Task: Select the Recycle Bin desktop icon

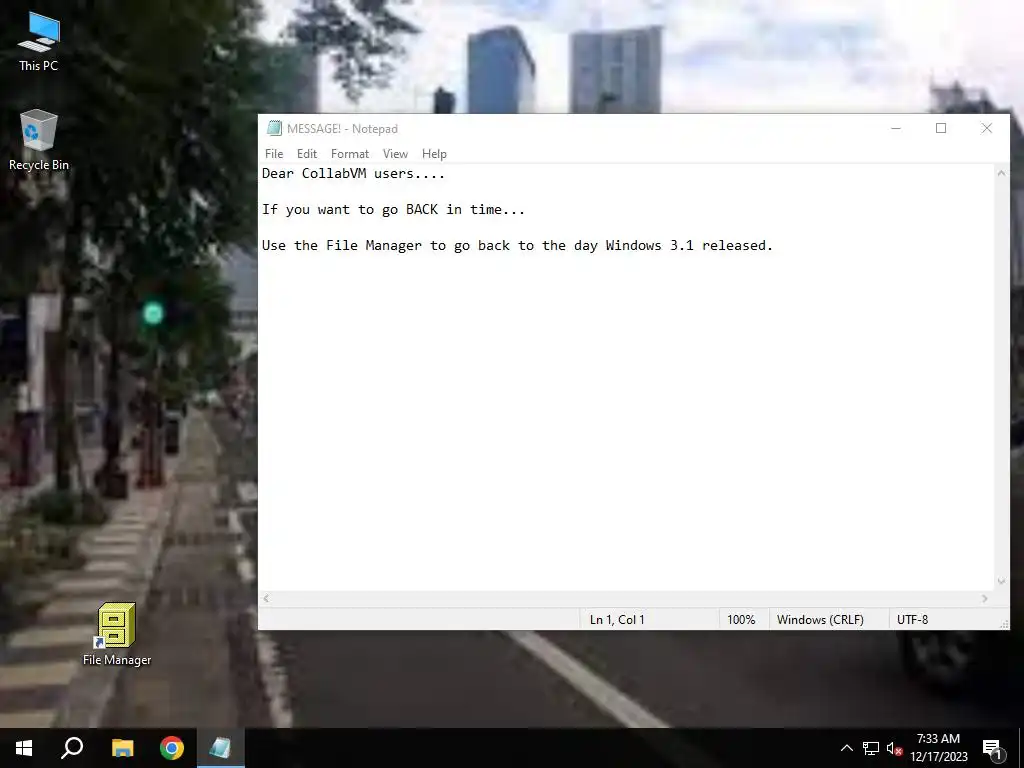Action: click(39, 140)
